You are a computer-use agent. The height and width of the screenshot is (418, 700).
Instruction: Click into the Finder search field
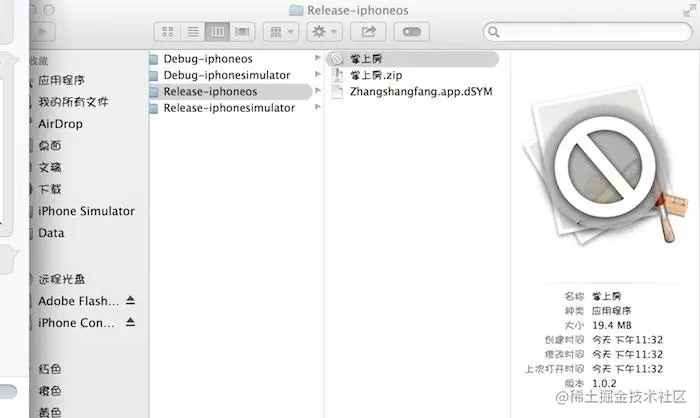coord(588,32)
